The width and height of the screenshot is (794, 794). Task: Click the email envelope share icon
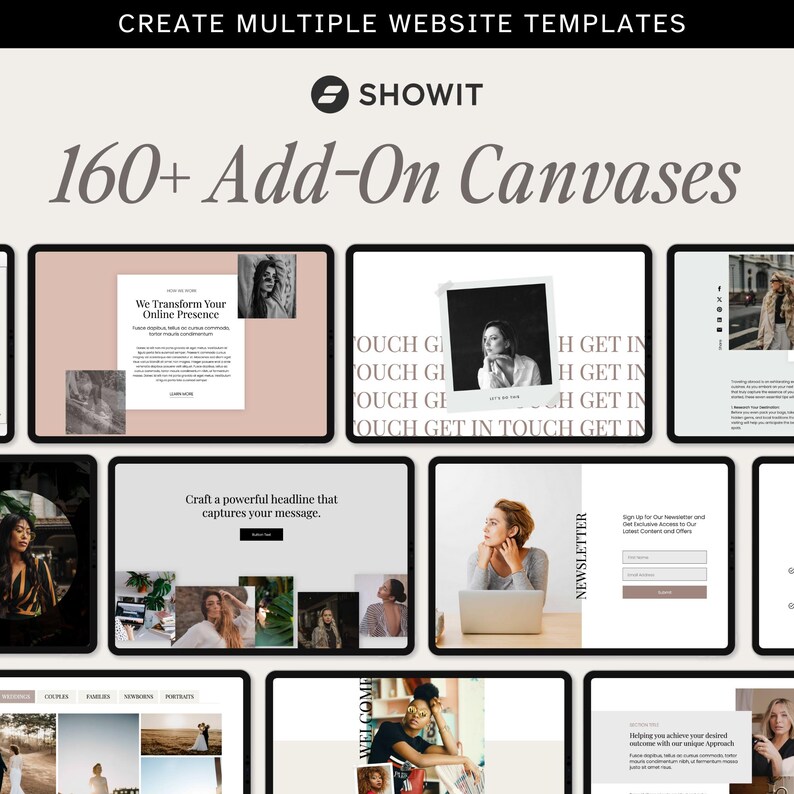point(719,330)
